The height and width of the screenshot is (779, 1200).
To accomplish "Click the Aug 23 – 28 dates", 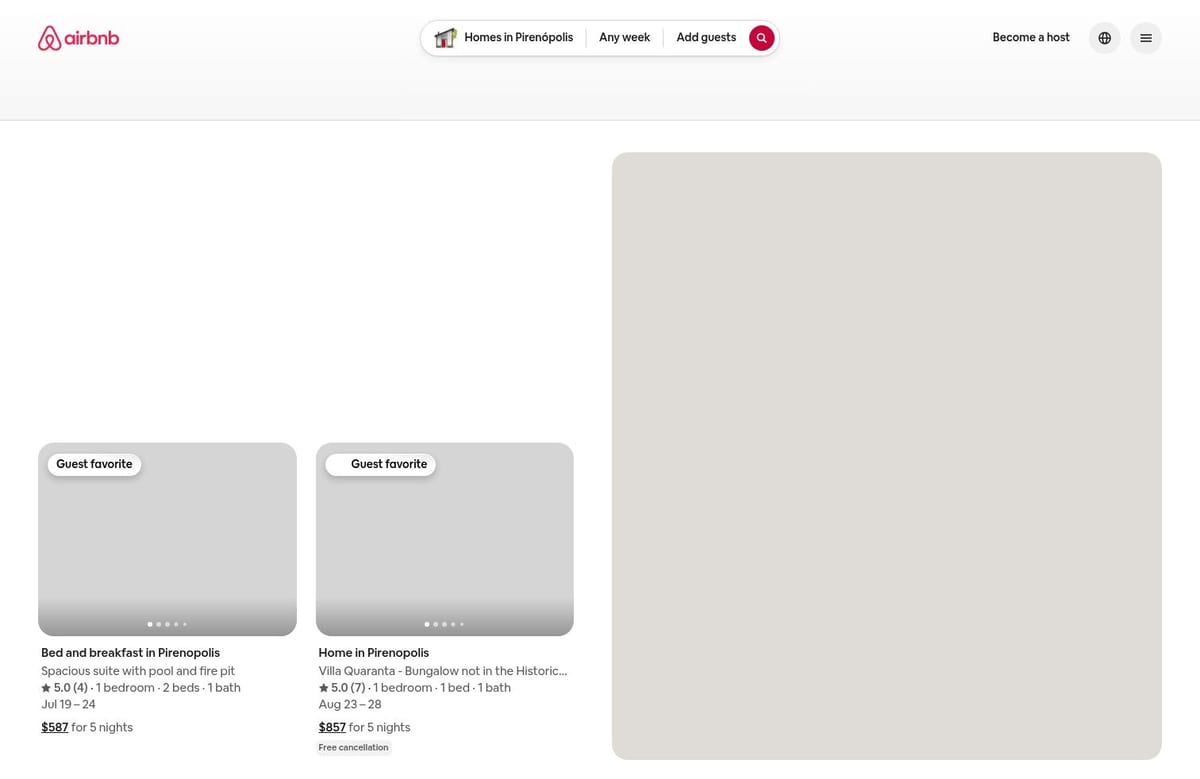I will tap(350, 705).
